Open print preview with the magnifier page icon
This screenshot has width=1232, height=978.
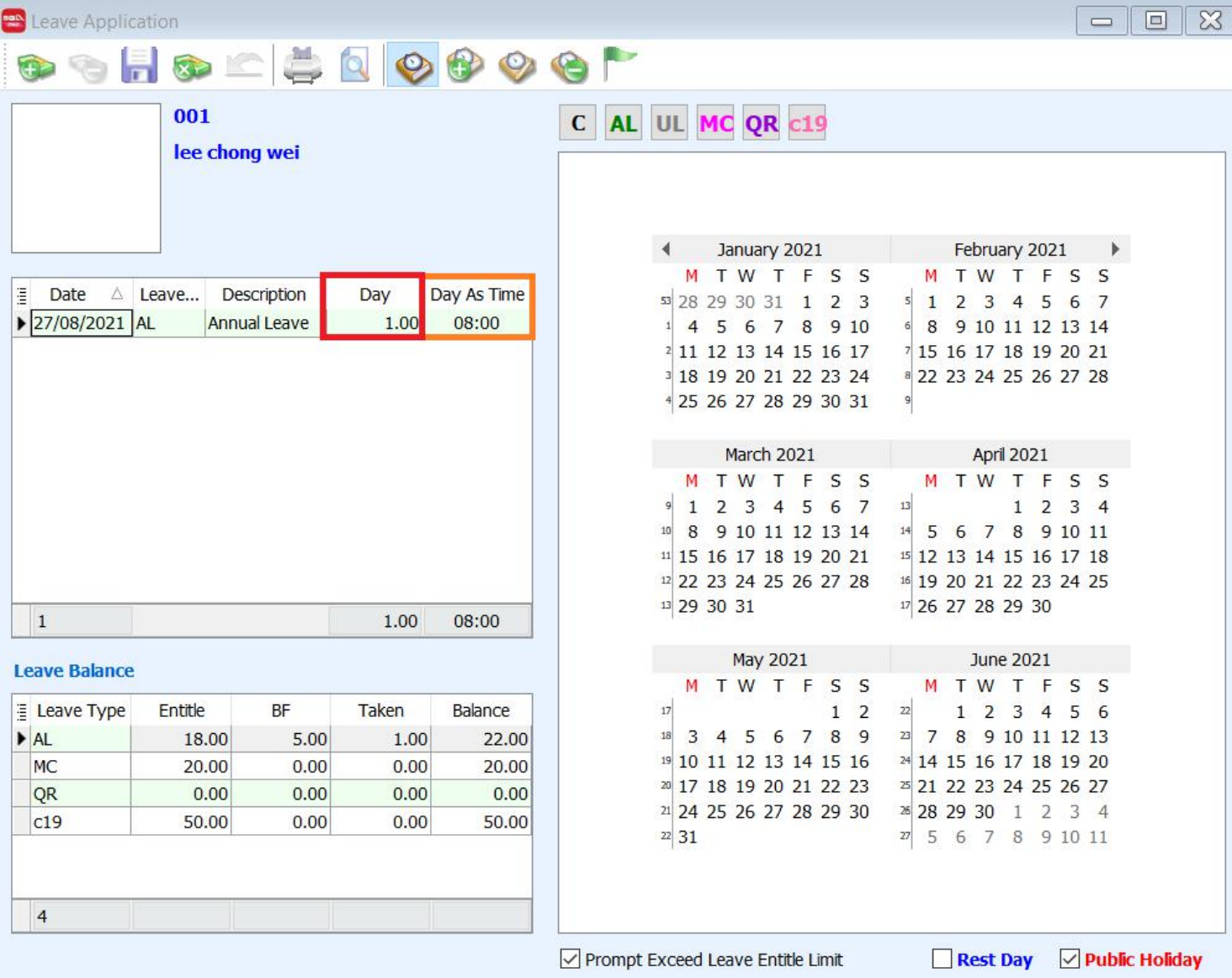[354, 66]
